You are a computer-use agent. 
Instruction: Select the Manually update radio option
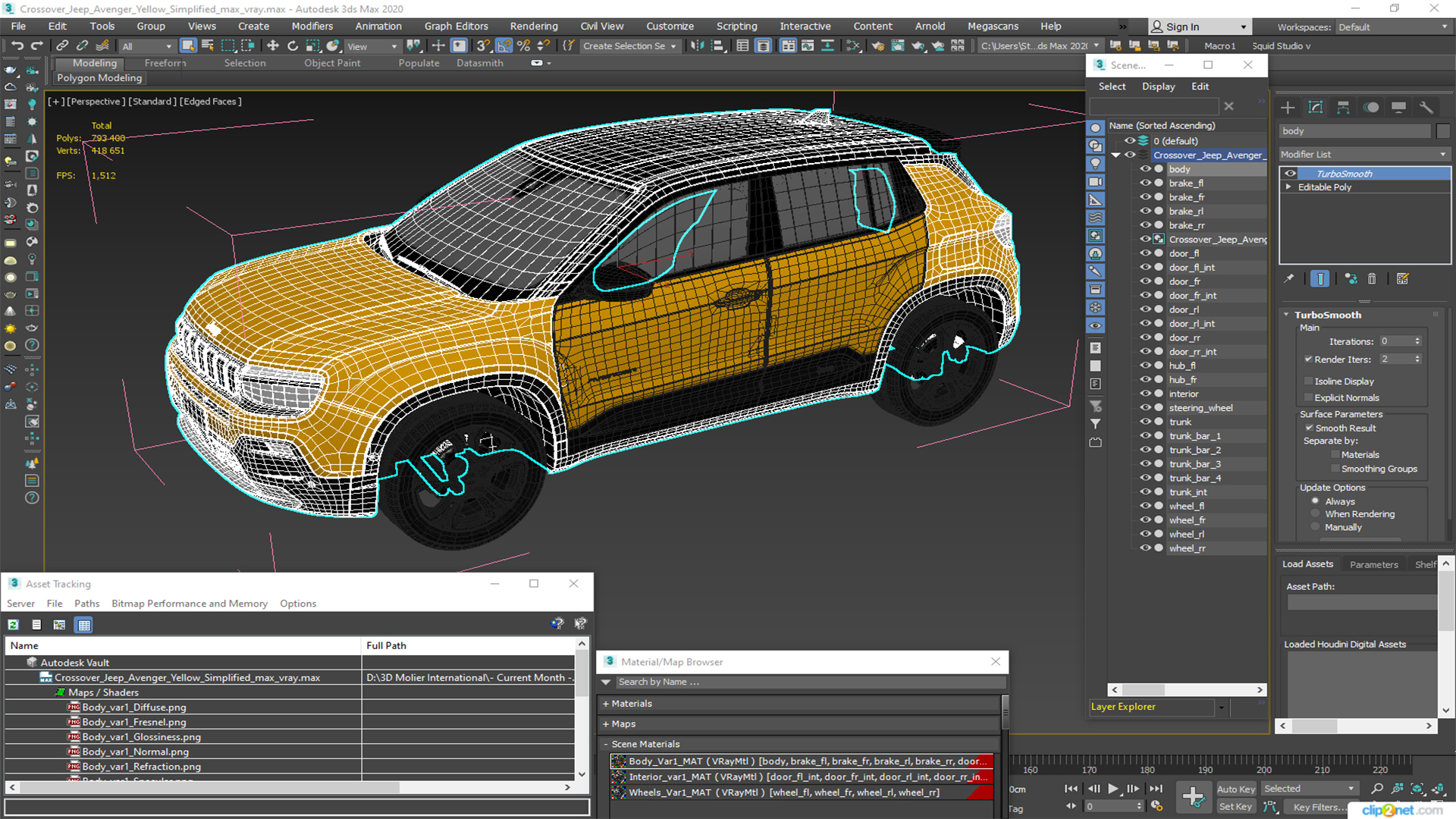tap(1316, 527)
